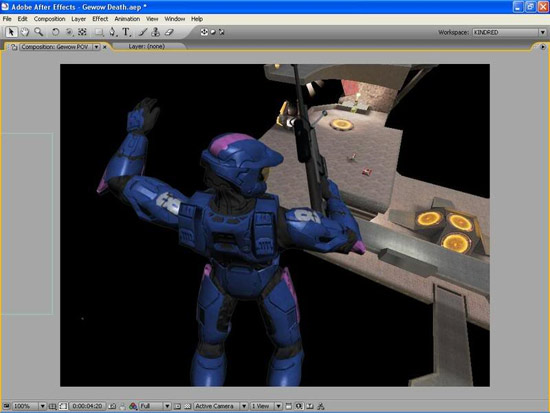This screenshot has width=550, height=413.
Task: Open the panel options arrow at top right
Action: tap(543, 47)
